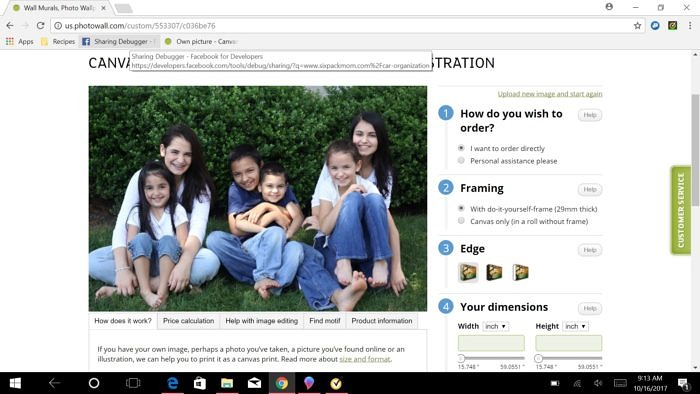The width and height of the screenshot is (700, 394).
Task: Open Microsoft Edge from the taskbar
Action: (x=173, y=383)
